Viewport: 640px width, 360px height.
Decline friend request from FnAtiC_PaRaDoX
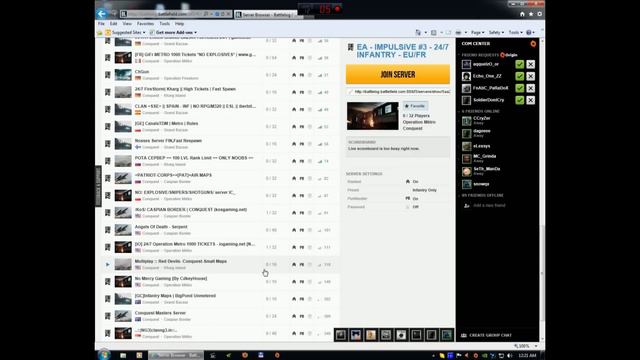(530, 88)
